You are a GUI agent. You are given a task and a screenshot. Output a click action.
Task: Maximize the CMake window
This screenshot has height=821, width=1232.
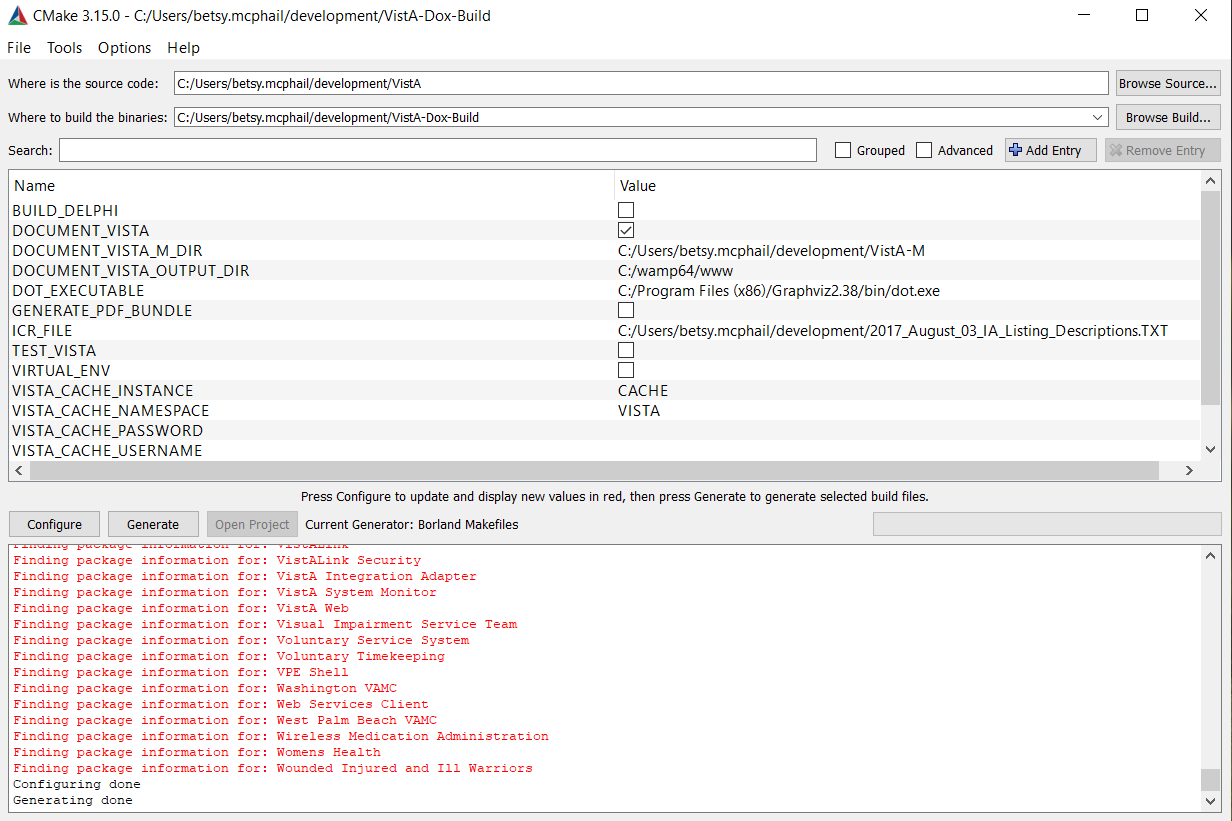pos(1142,16)
